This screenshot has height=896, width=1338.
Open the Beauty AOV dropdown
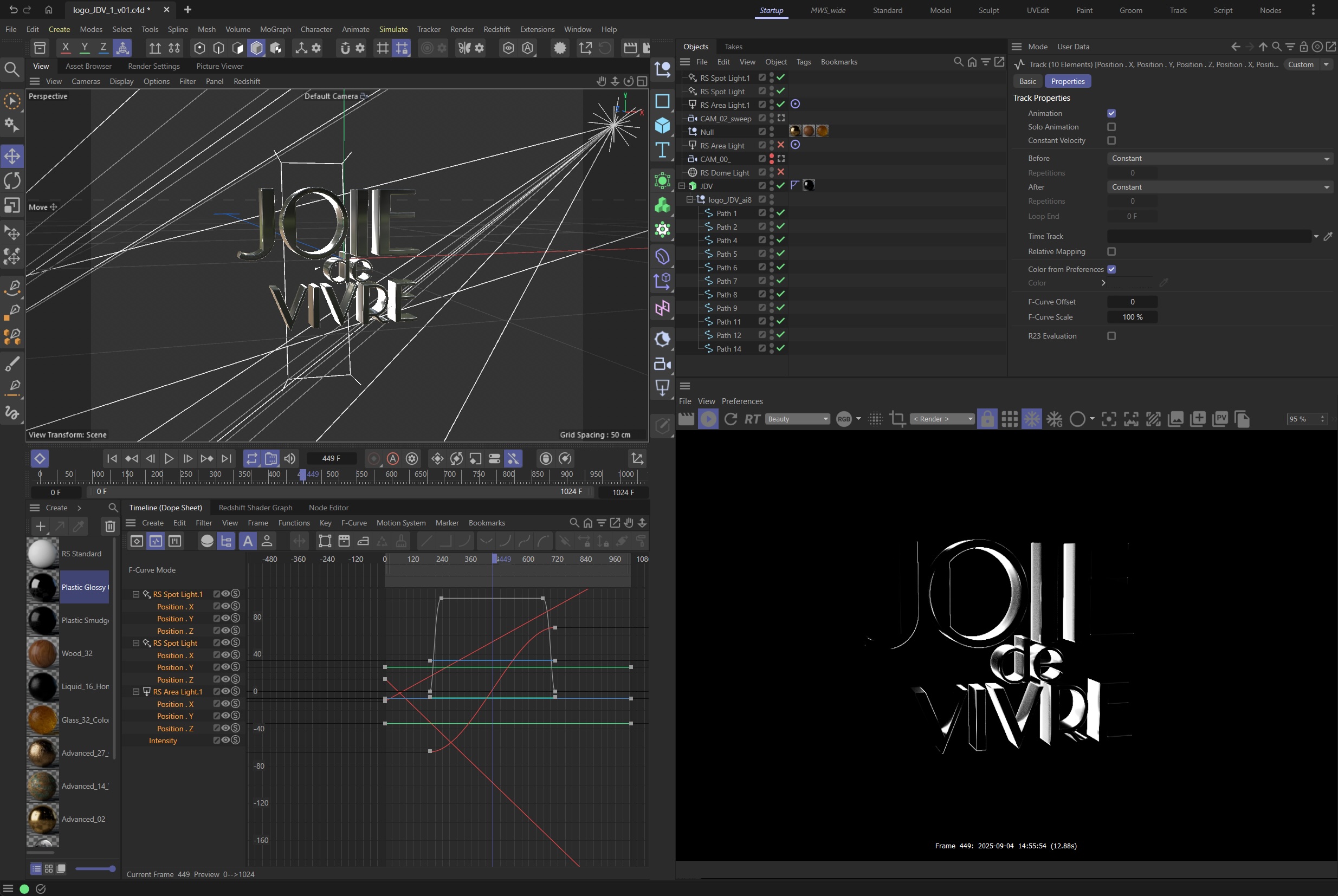[797, 419]
